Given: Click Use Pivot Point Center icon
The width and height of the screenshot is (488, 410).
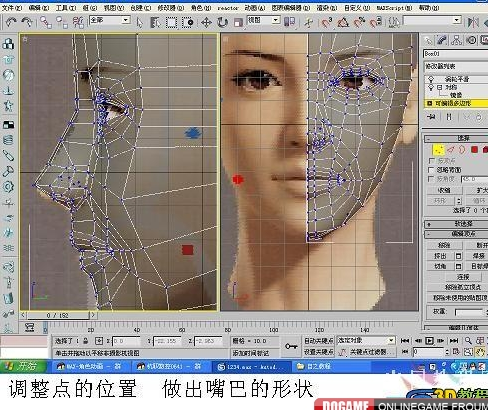Looking at the screenshot, I should click(x=289, y=22).
